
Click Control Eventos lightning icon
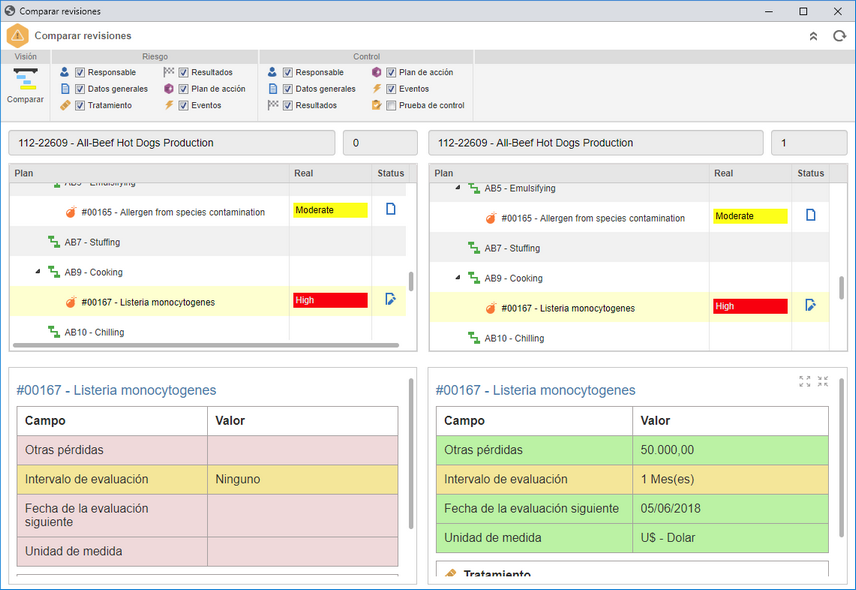[376, 88]
